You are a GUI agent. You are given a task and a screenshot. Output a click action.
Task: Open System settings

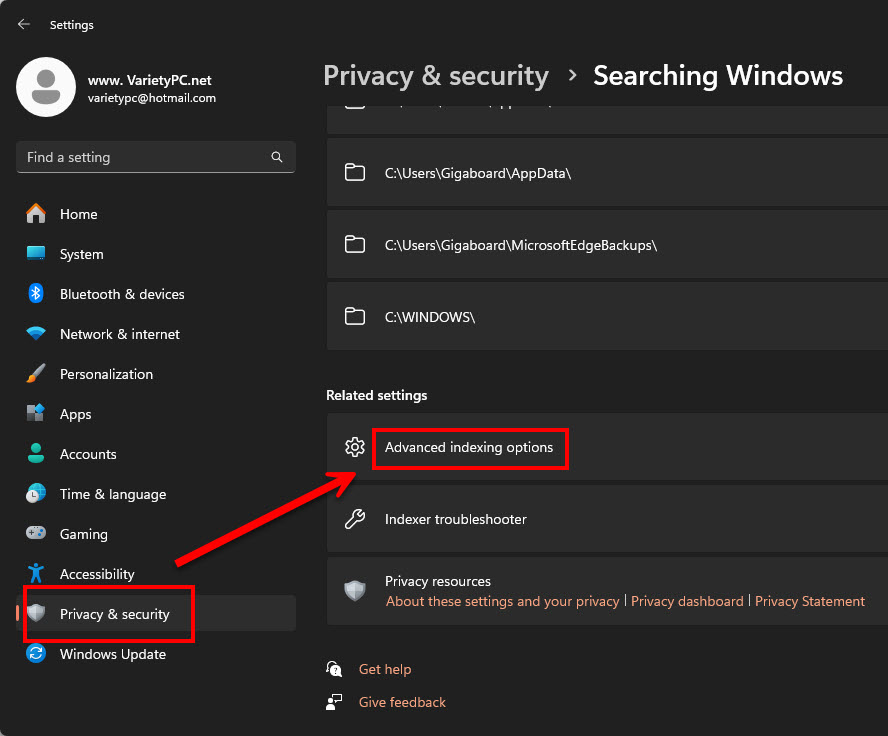pyautogui.click(x=156, y=254)
